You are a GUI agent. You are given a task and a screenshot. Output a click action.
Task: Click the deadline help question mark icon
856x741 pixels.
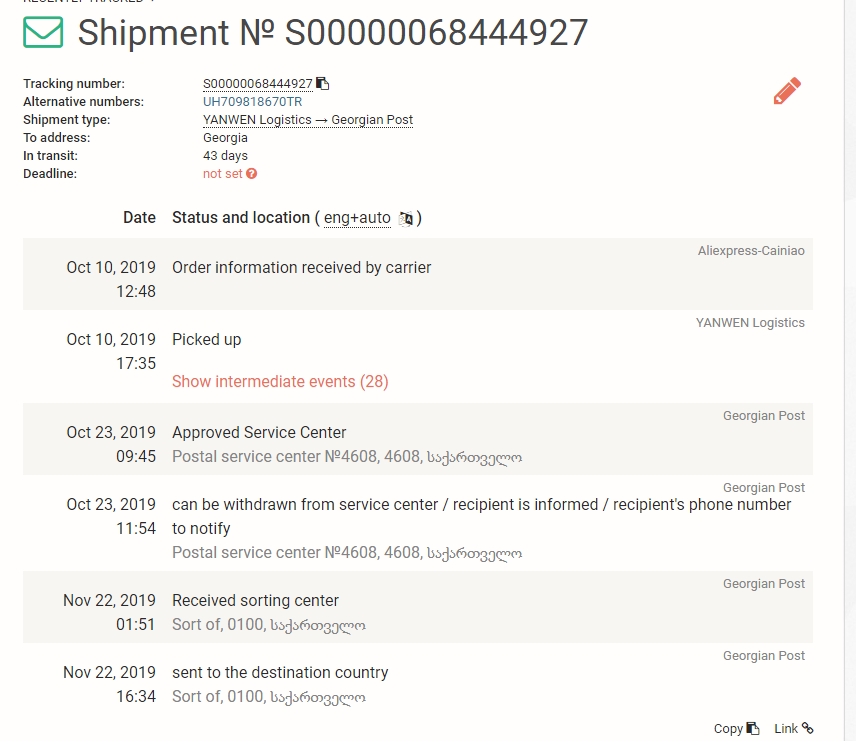[252, 174]
